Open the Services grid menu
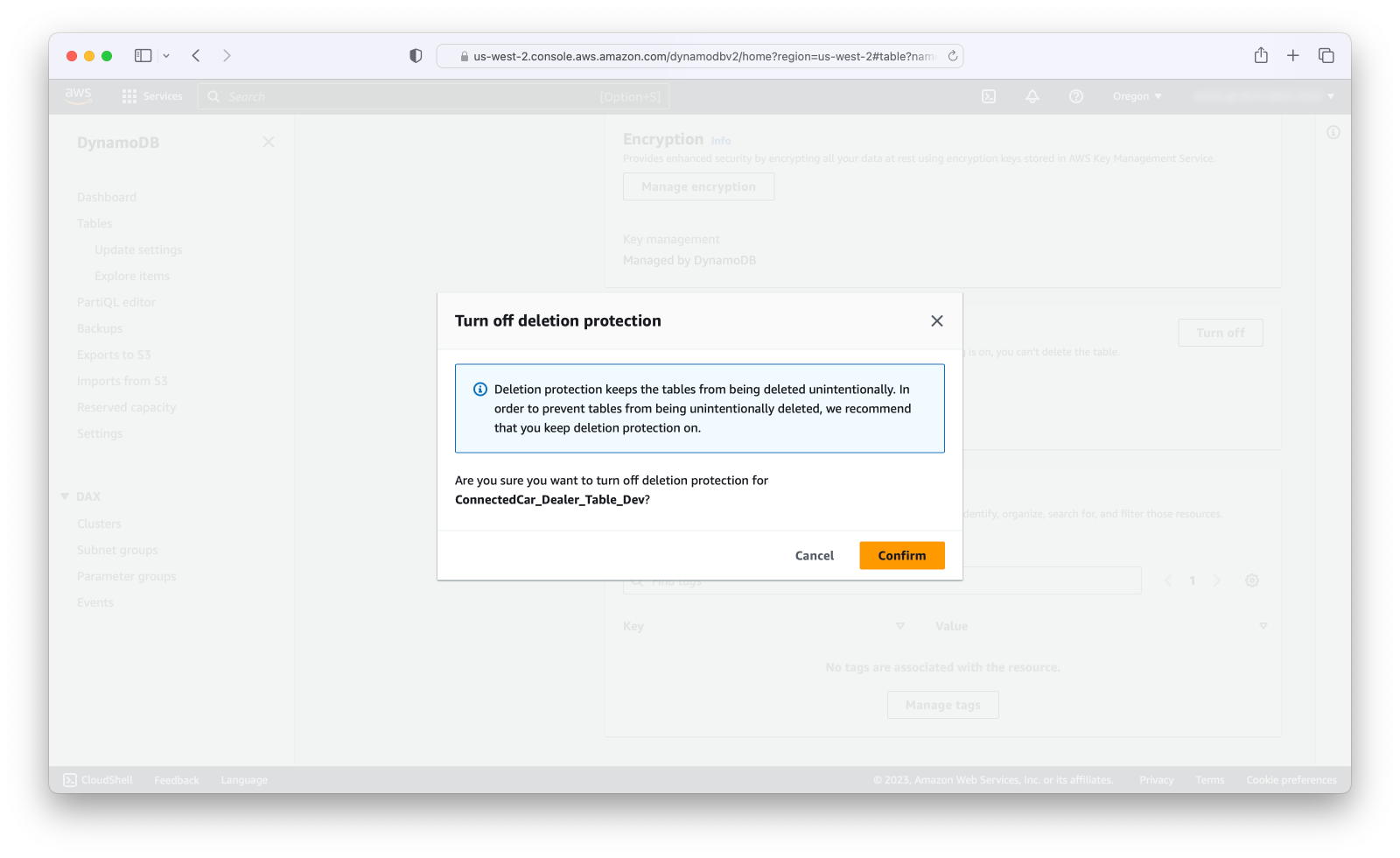 pyautogui.click(x=152, y=96)
